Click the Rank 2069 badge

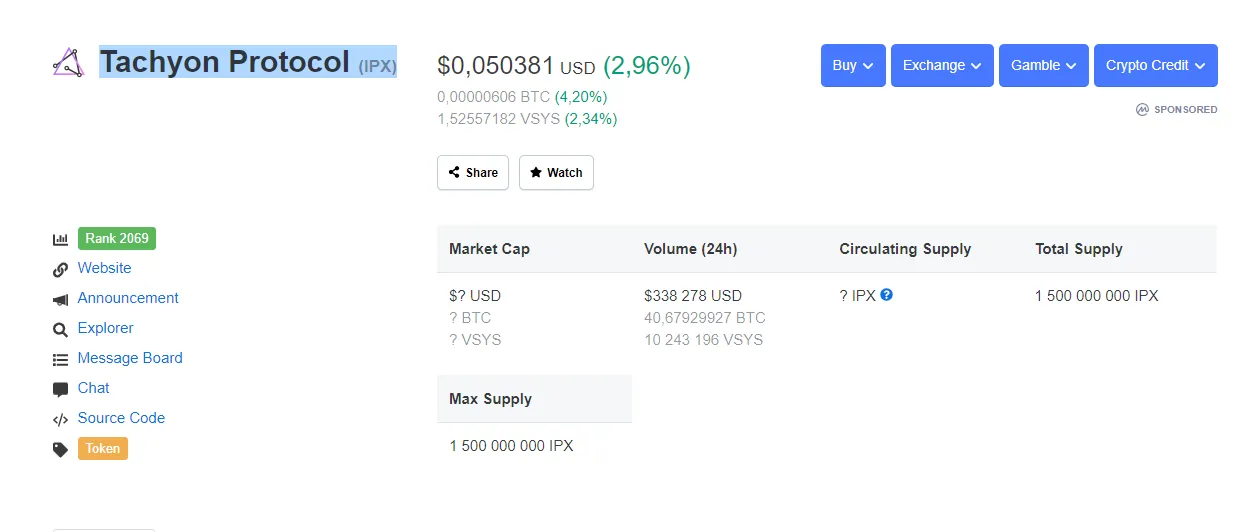pyautogui.click(x=117, y=238)
